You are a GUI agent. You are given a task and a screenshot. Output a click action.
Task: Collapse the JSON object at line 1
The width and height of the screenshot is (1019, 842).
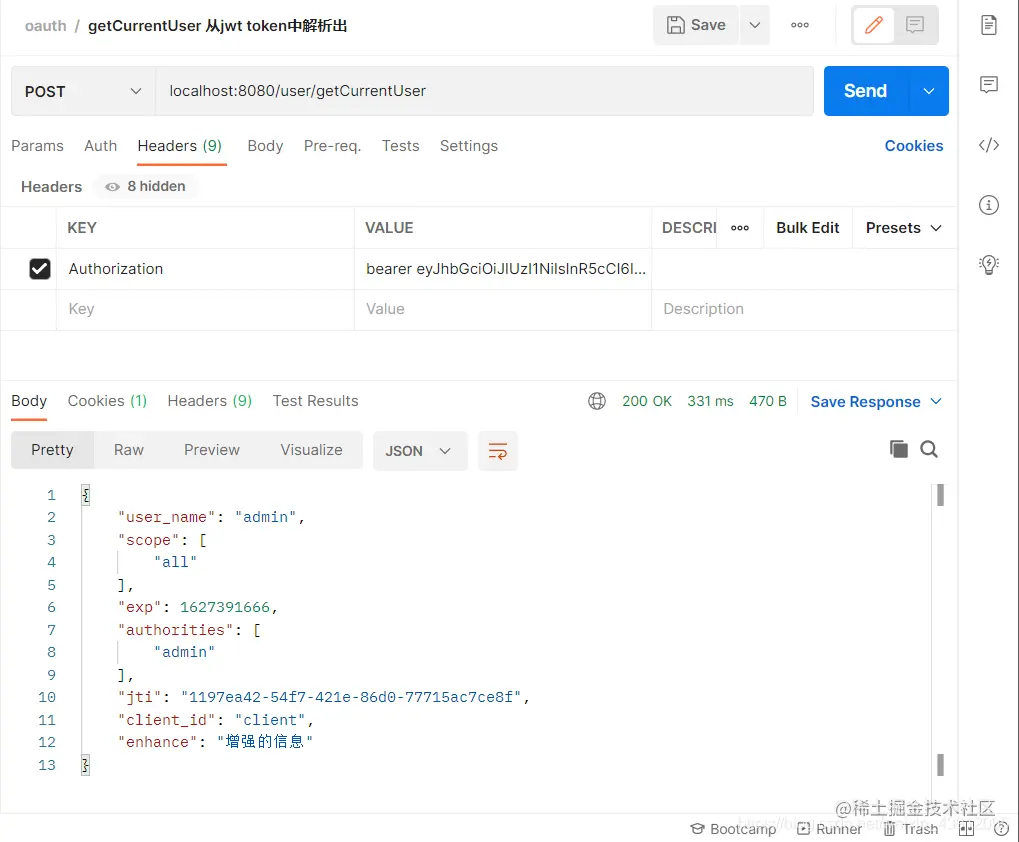[85, 495]
